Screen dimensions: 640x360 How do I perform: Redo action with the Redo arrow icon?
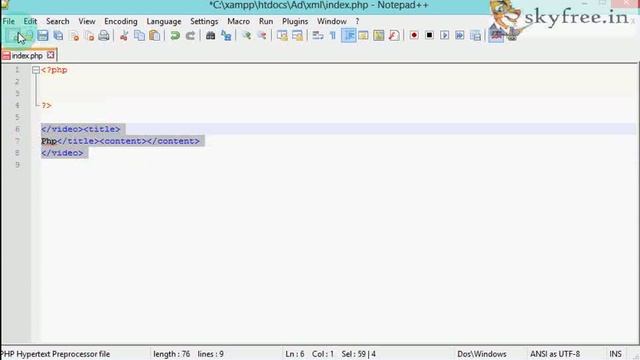(190, 36)
